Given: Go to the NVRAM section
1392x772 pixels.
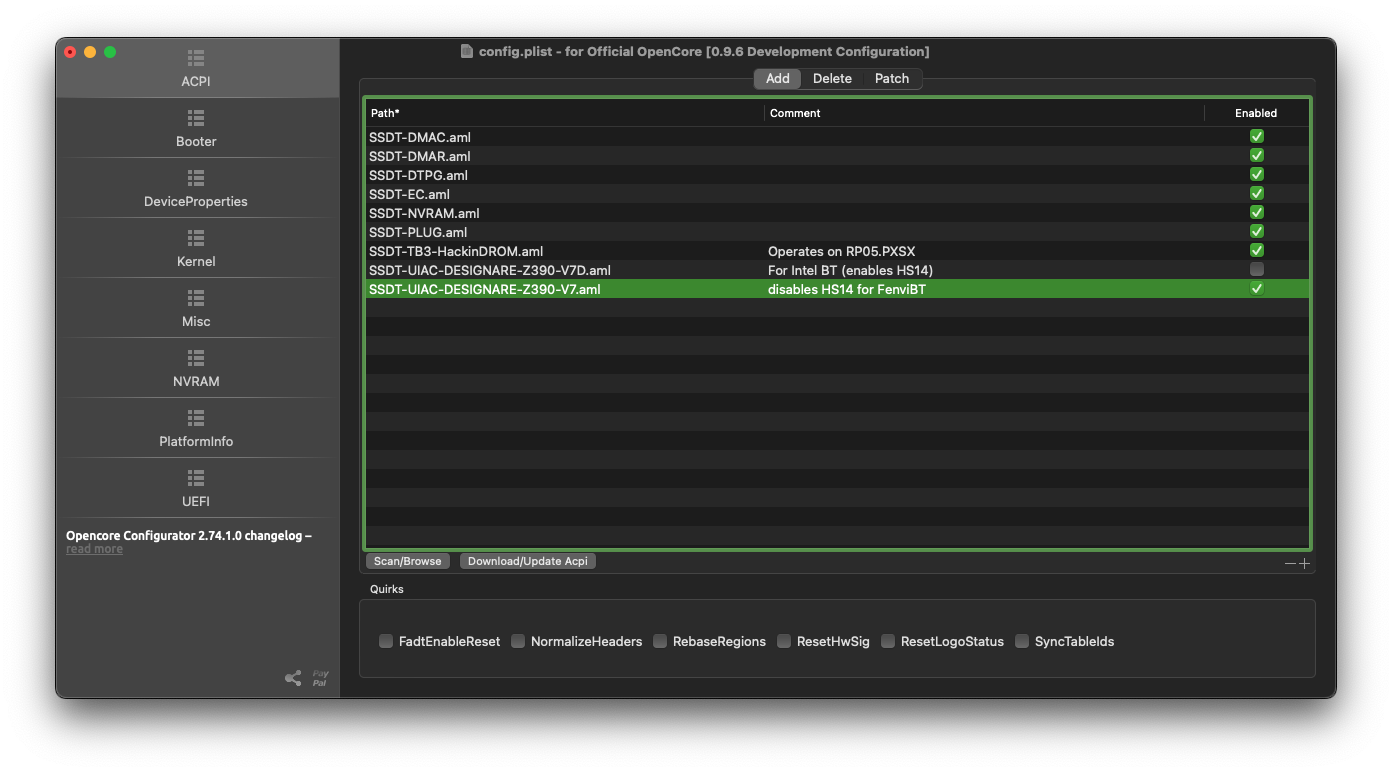Looking at the screenshot, I should click(x=196, y=368).
